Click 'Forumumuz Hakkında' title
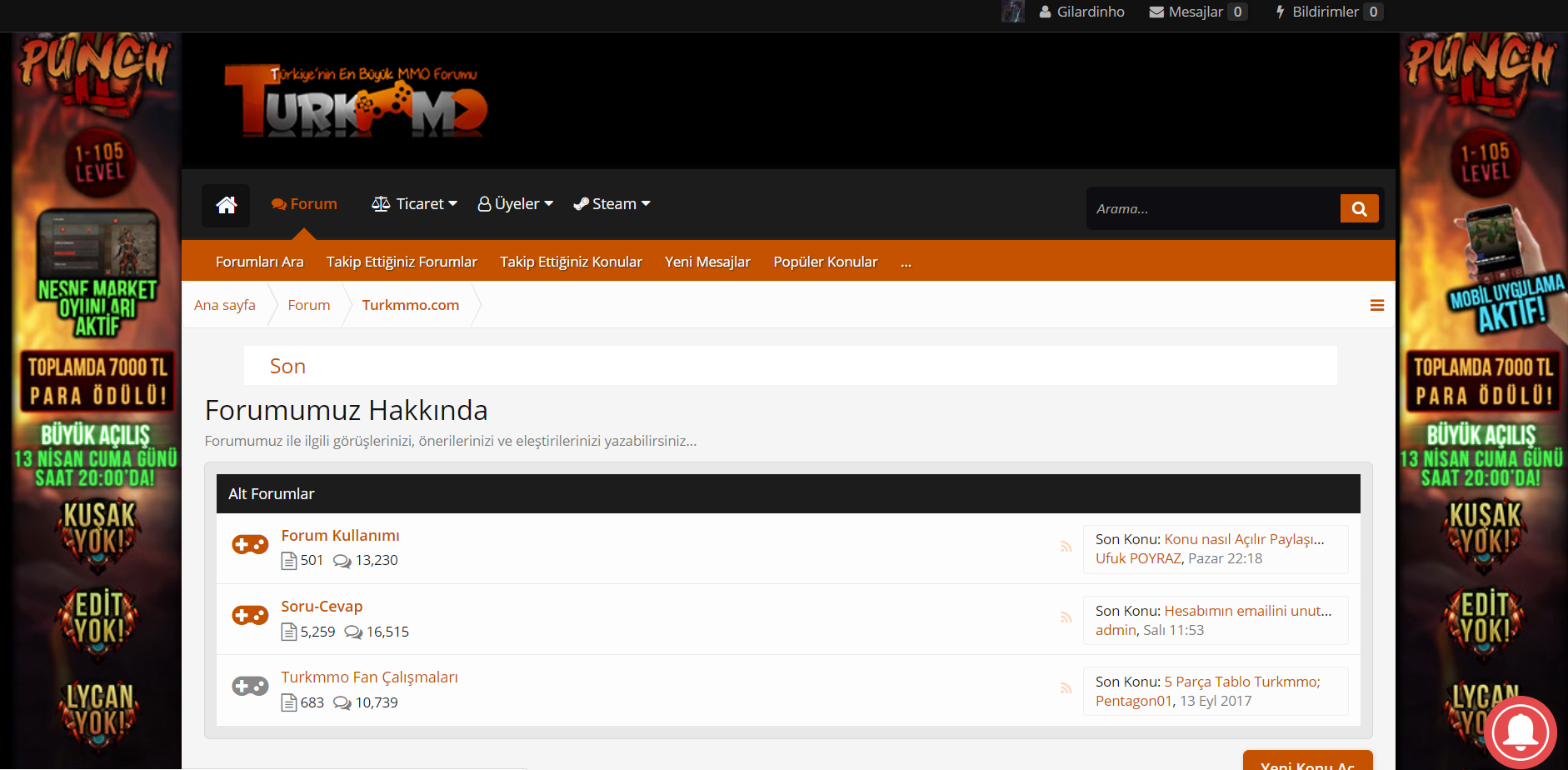Screen dimensions: 1568x770 347,410
